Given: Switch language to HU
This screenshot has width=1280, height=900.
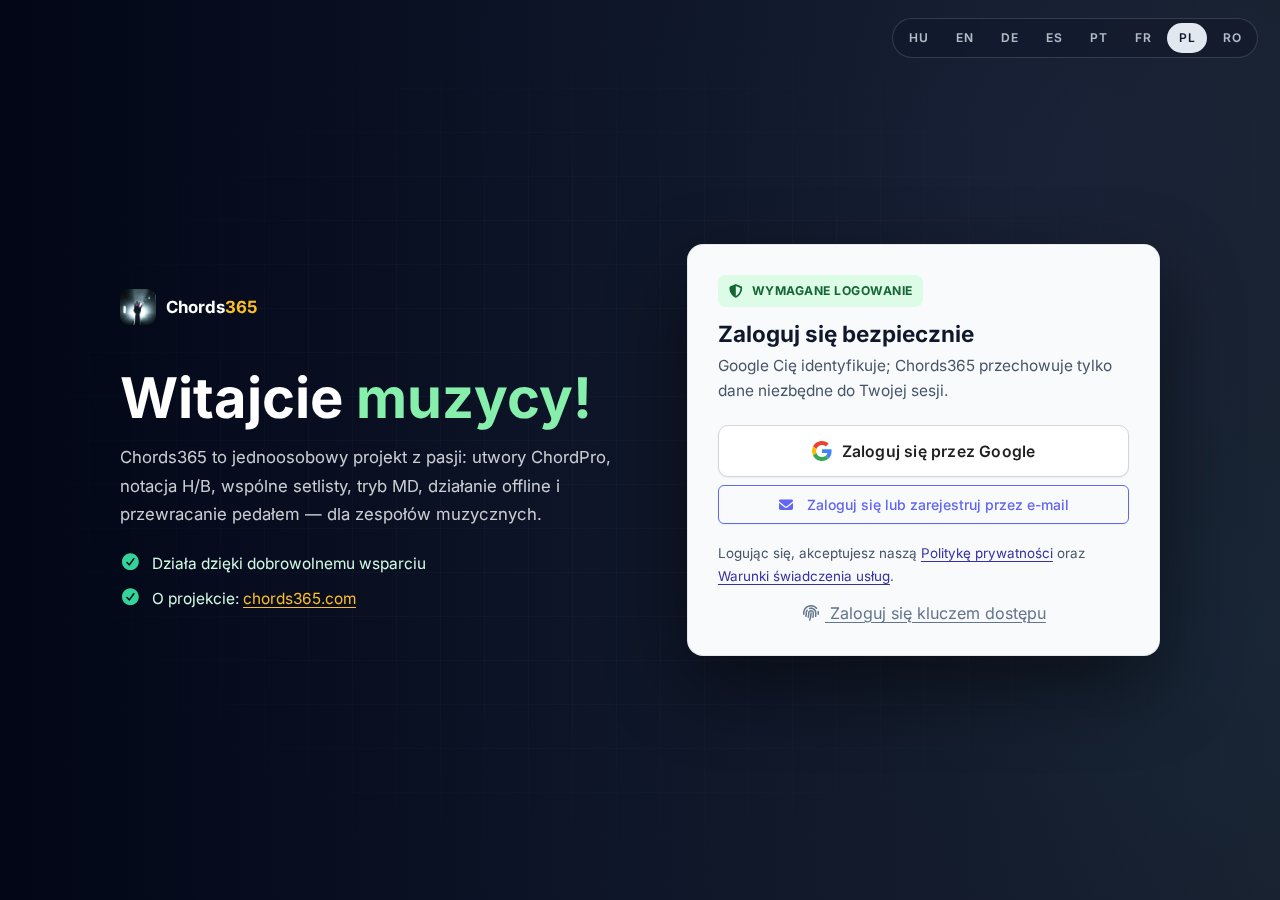Looking at the screenshot, I should click(x=918, y=38).
